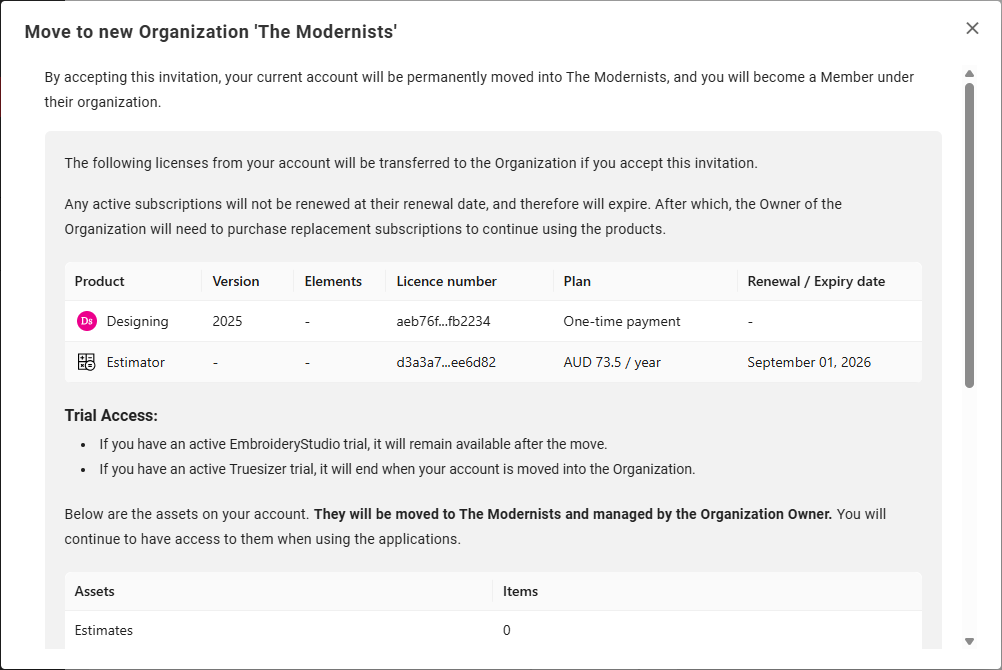
Task: Click the Estimator product name
Action: 136,362
